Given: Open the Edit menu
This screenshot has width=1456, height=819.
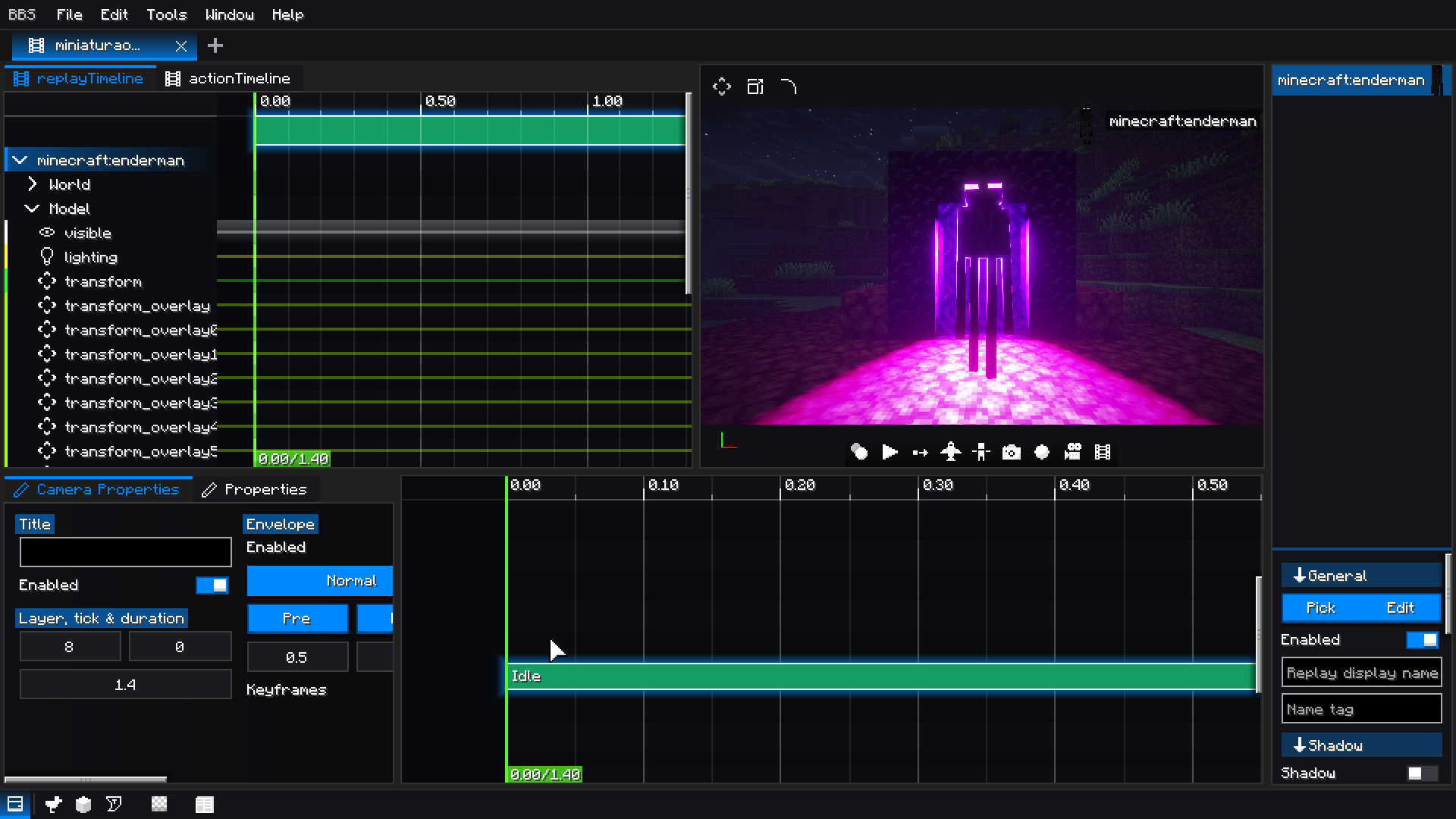Looking at the screenshot, I should point(114,14).
